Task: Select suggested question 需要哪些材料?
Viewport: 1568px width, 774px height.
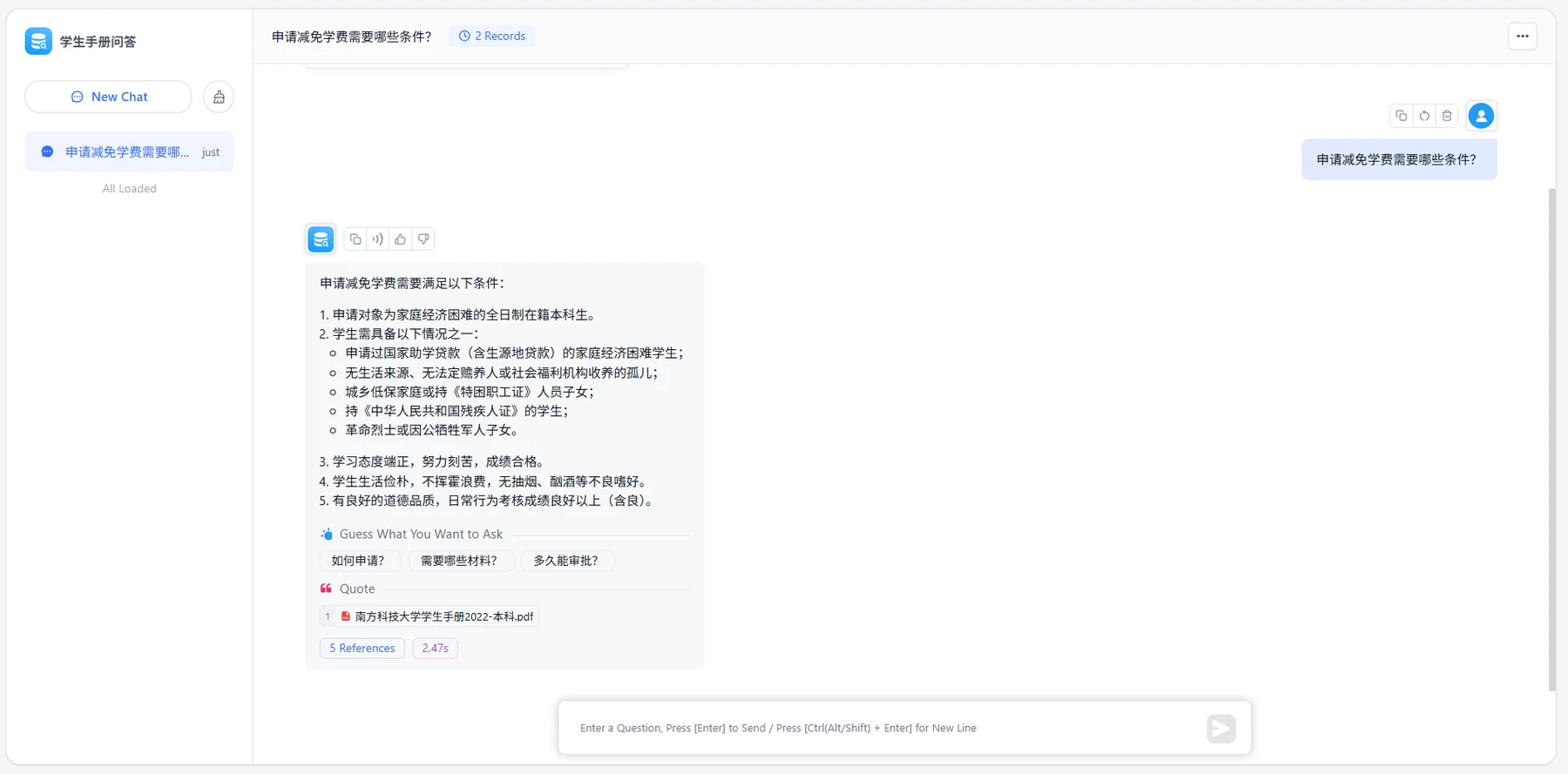Action: (x=460, y=561)
